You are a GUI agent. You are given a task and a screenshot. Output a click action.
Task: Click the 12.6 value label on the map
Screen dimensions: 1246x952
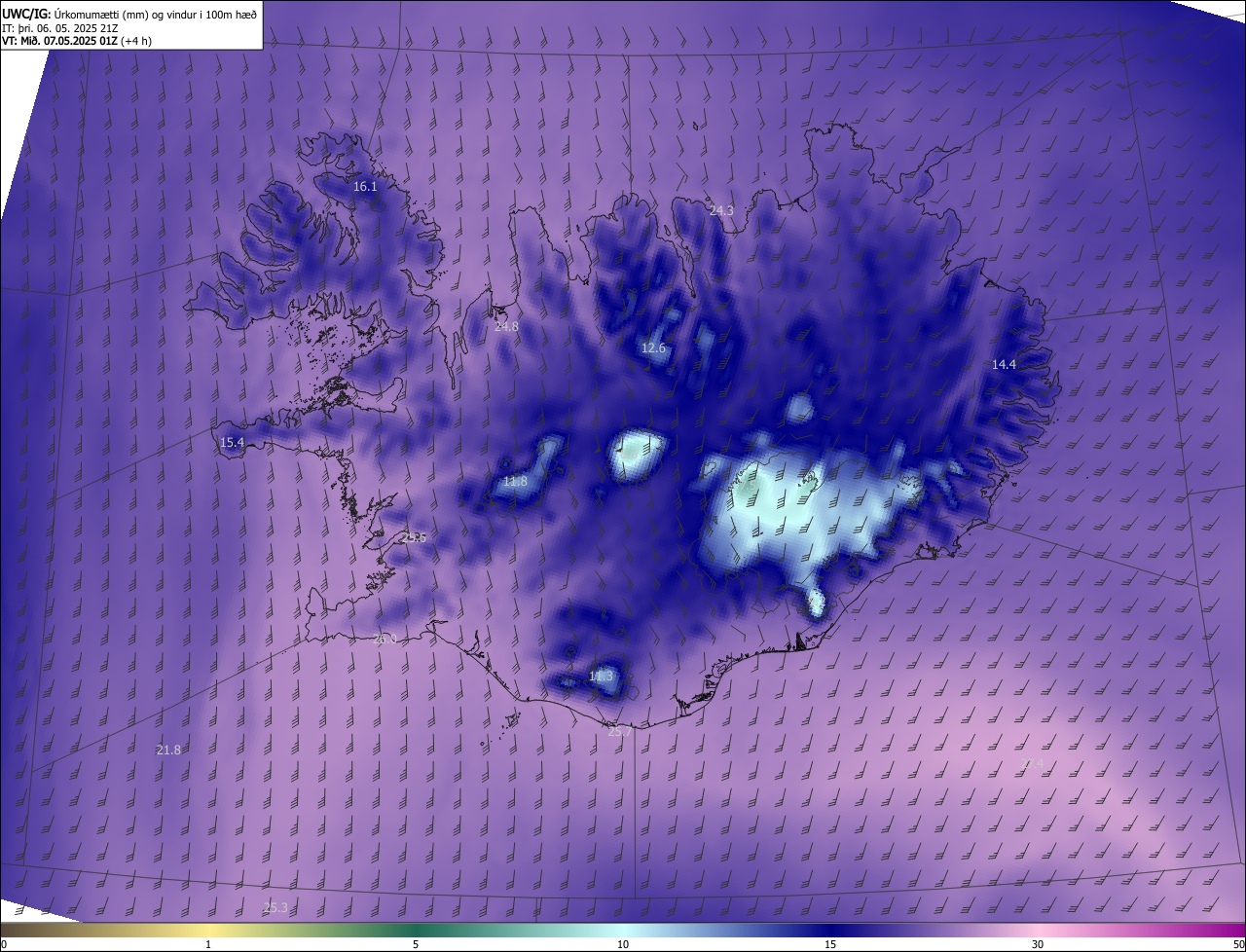coord(653,348)
